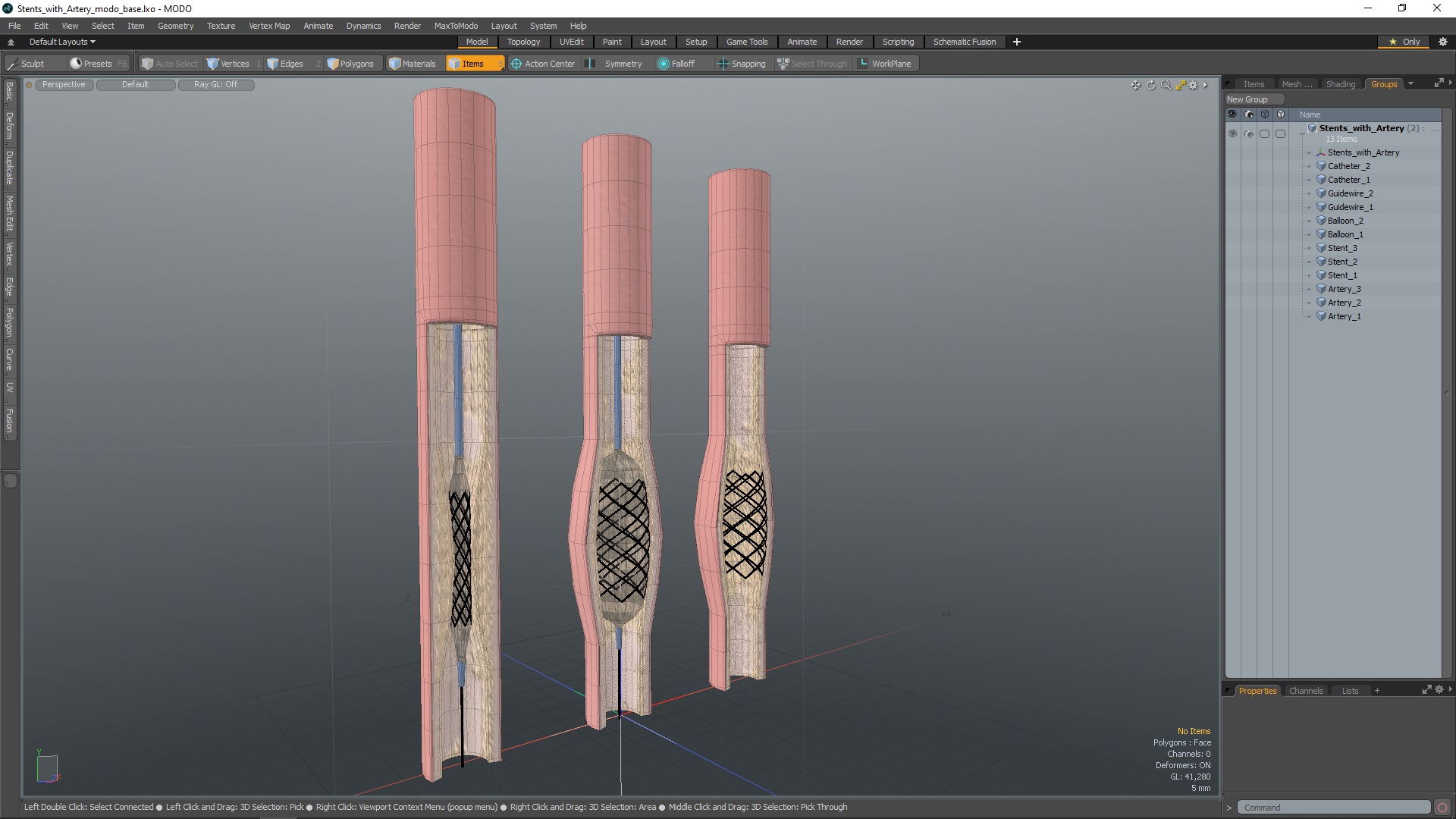Image resolution: width=1456 pixels, height=819 pixels.
Task: Select the Artery_3 item in tree
Action: tap(1343, 289)
